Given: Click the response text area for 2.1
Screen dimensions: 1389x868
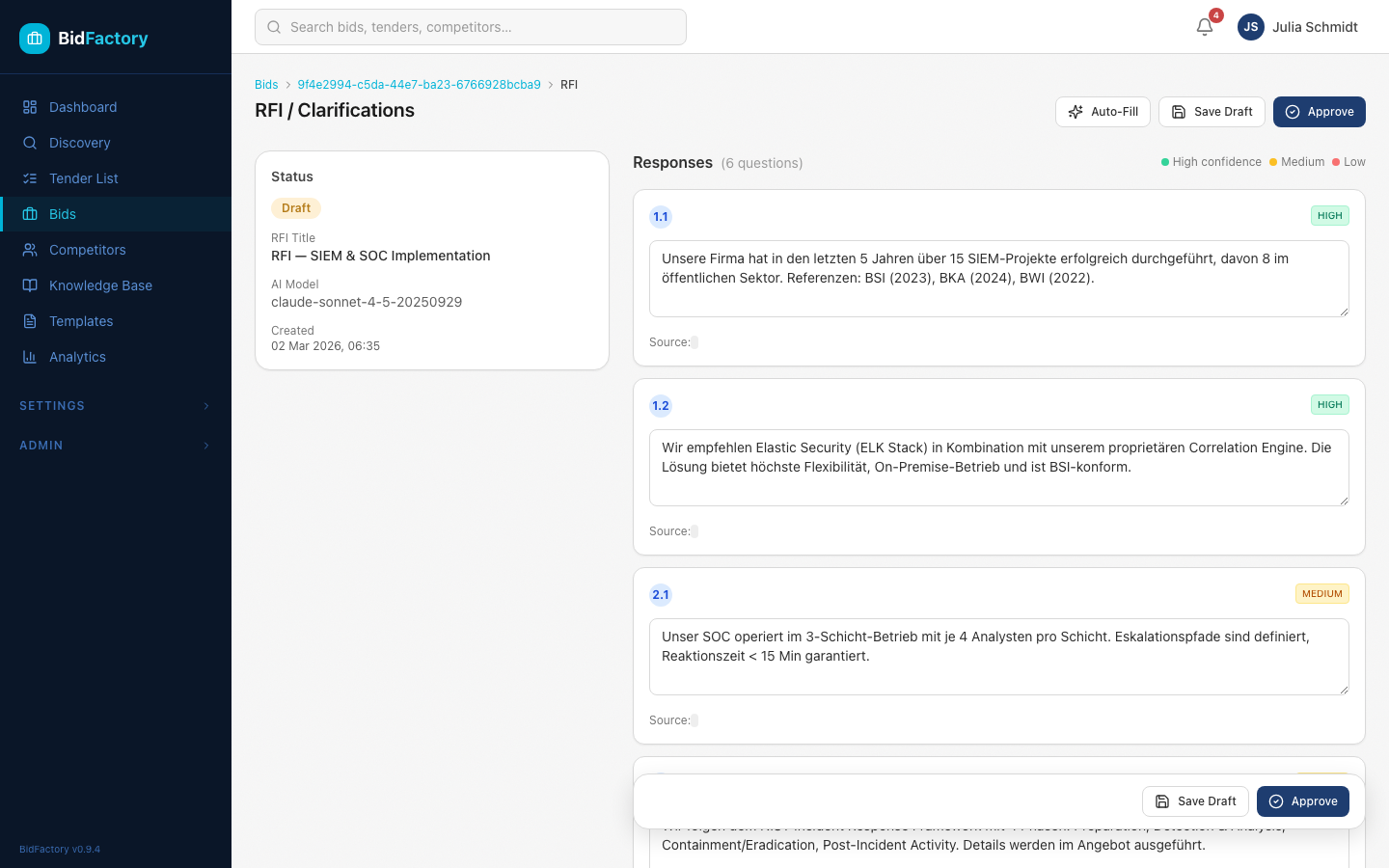Looking at the screenshot, I should click(x=999, y=657).
